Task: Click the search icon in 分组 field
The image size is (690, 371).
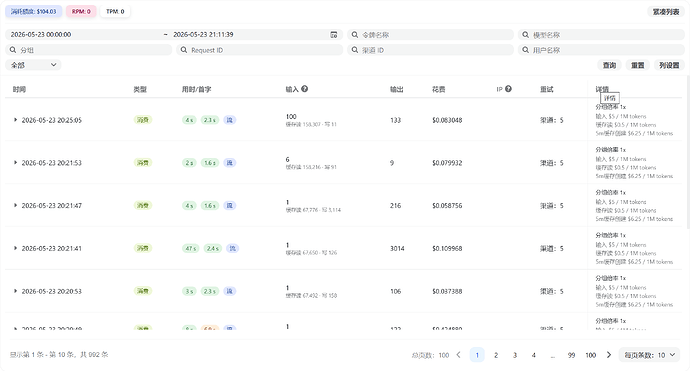Action: click(x=13, y=50)
